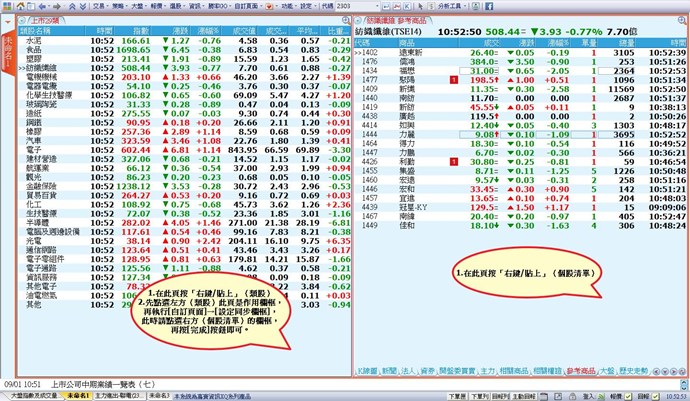The image size is (690, 401).
Task: Open the K-line chart icon
Action: 407,6
